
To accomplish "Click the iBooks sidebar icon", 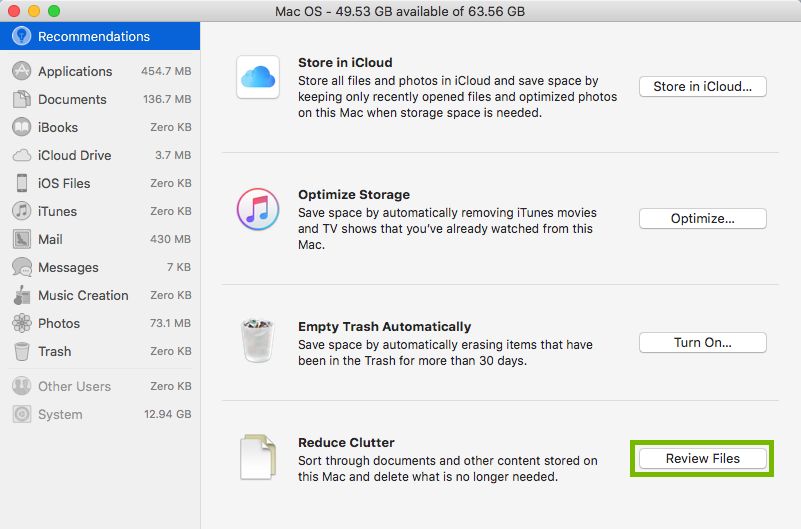I will pyautogui.click(x=21, y=127).
